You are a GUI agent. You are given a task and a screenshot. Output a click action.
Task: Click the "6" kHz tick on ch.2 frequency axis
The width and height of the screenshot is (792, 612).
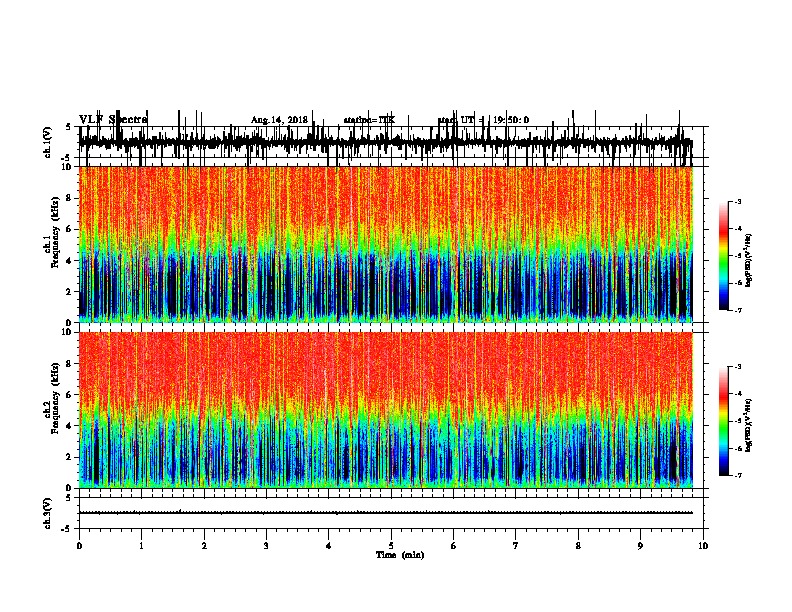click(68, 394)
